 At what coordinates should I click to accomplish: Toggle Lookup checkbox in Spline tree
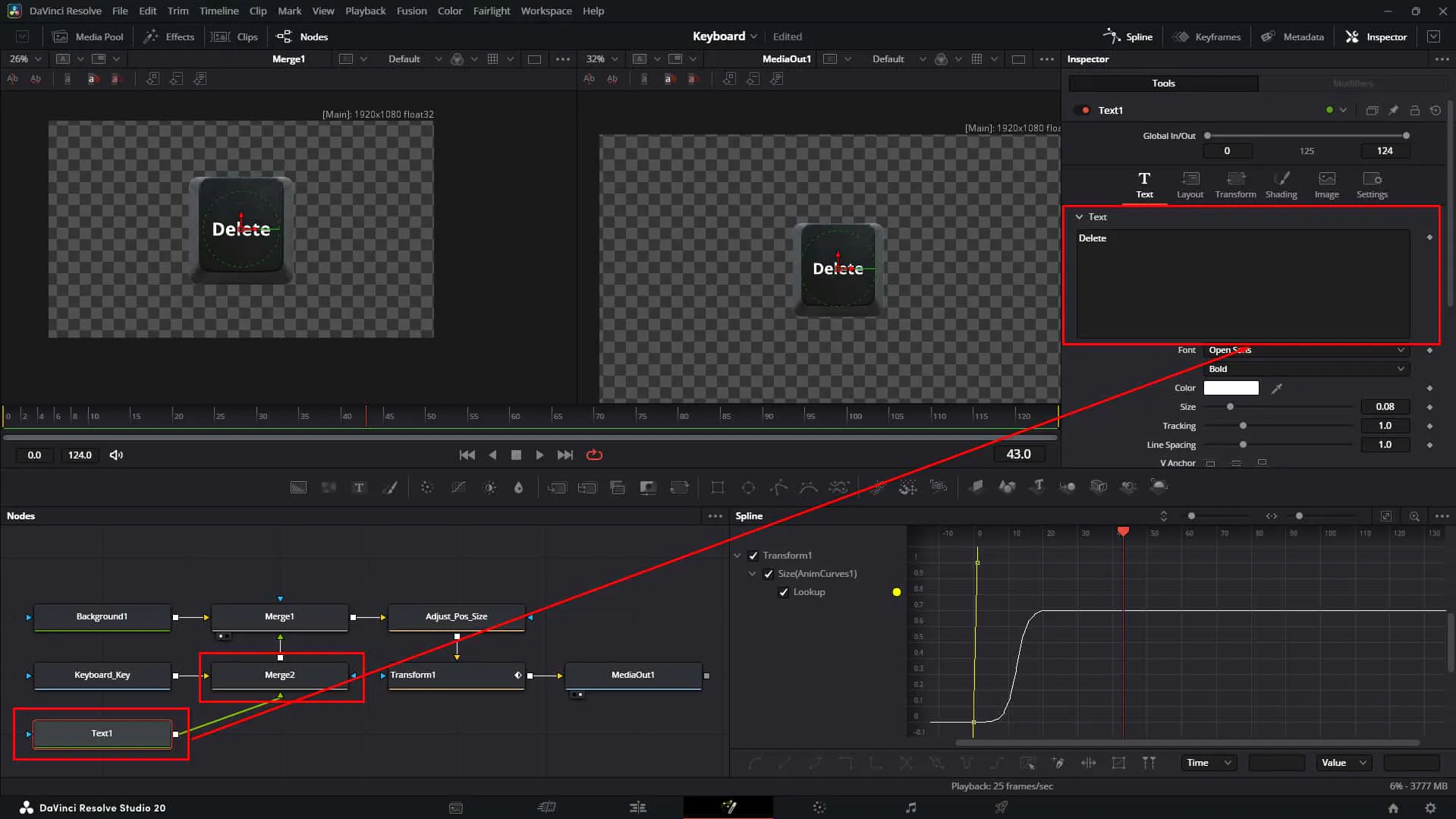coord(784,592)
